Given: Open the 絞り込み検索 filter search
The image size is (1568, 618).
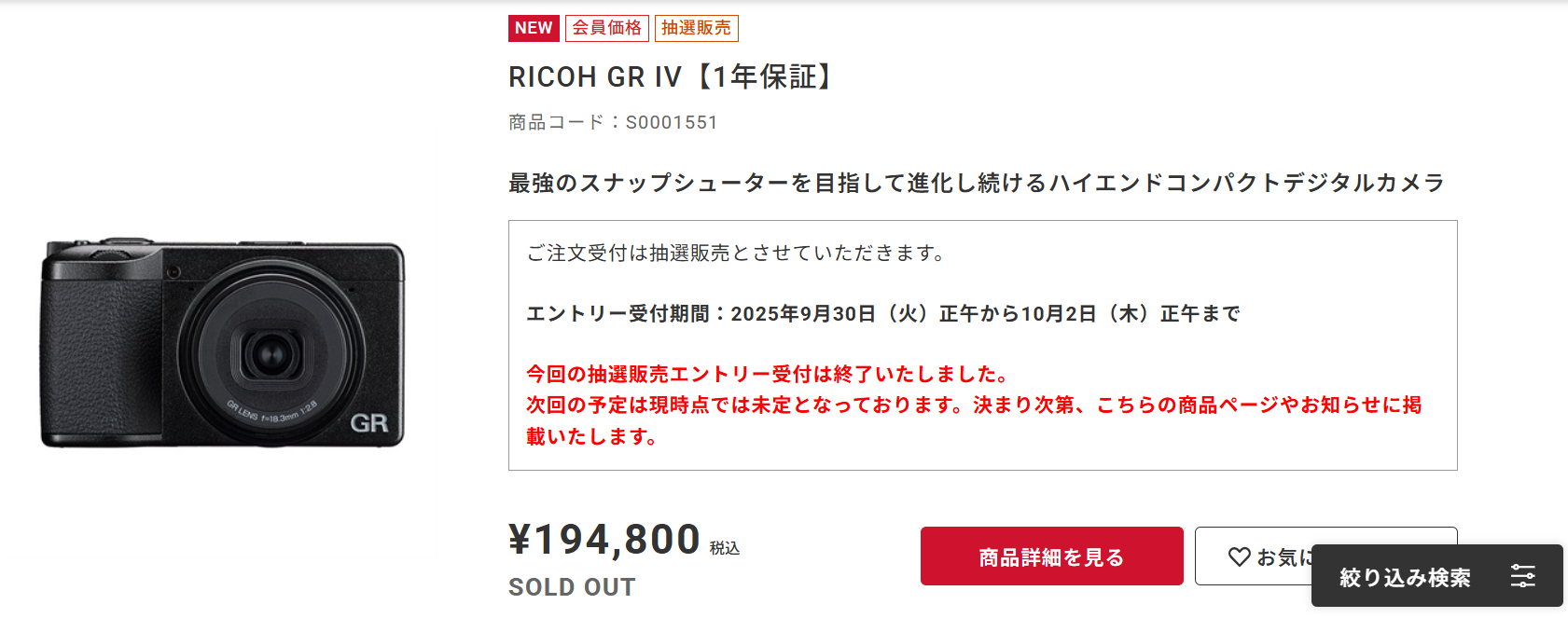Looking at the screenshot, I should coord(1405,577).
